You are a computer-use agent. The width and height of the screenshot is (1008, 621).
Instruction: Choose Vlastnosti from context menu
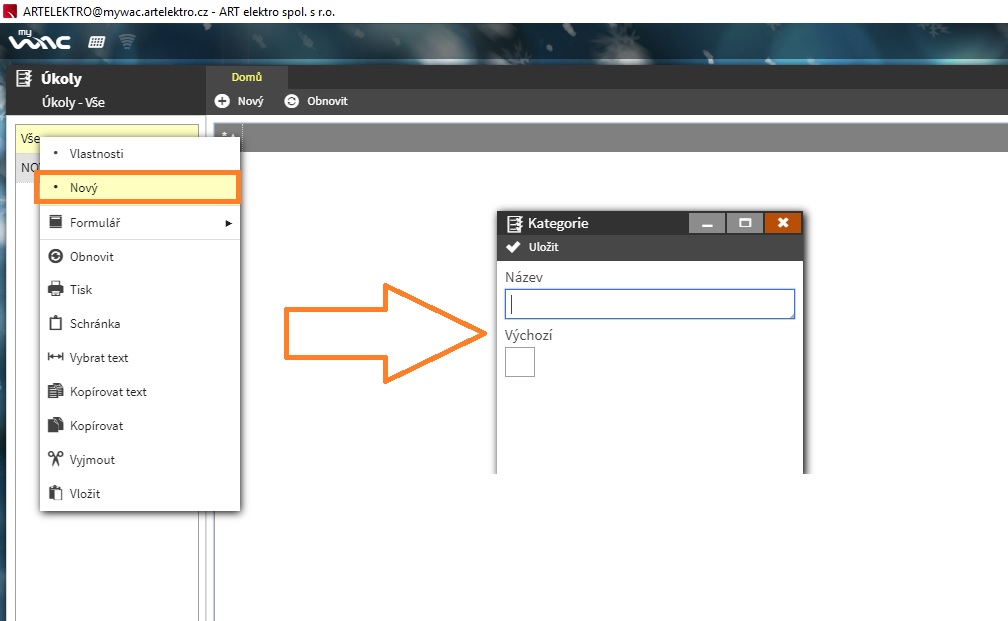coord(96,153)
